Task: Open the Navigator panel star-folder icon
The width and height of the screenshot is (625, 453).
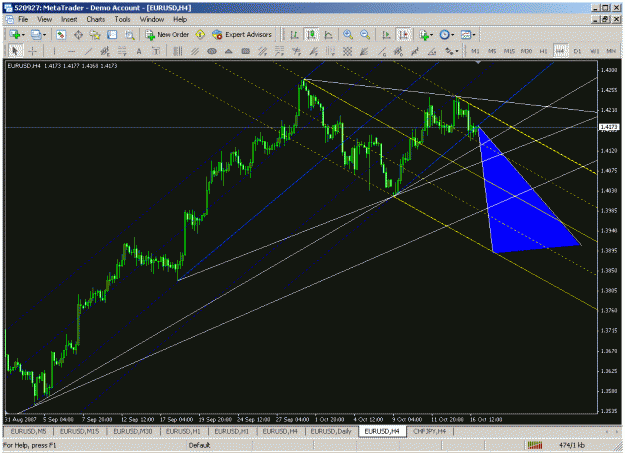Action: tap(95, 35)
